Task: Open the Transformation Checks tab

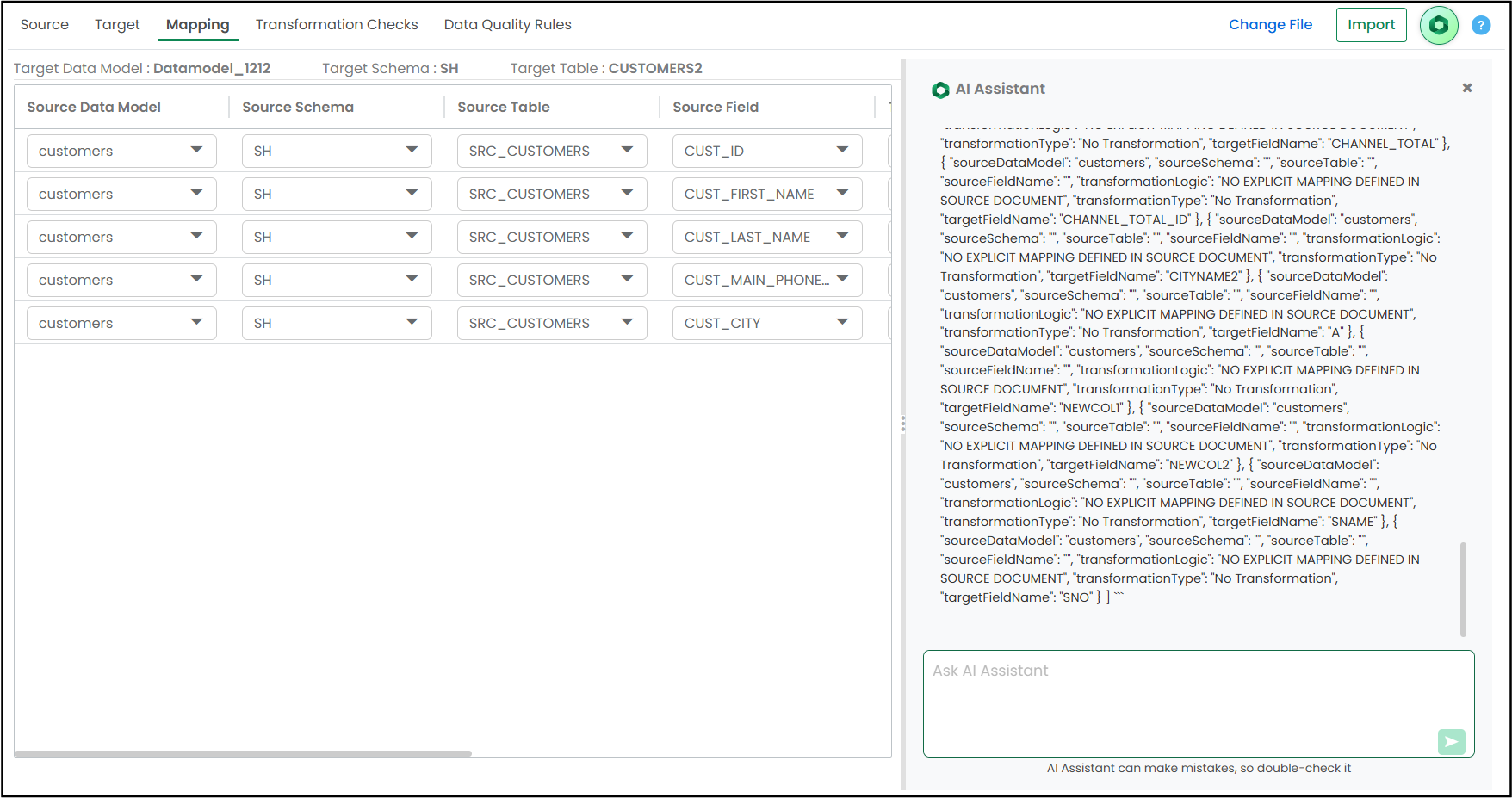Action: tap(337, 24)
